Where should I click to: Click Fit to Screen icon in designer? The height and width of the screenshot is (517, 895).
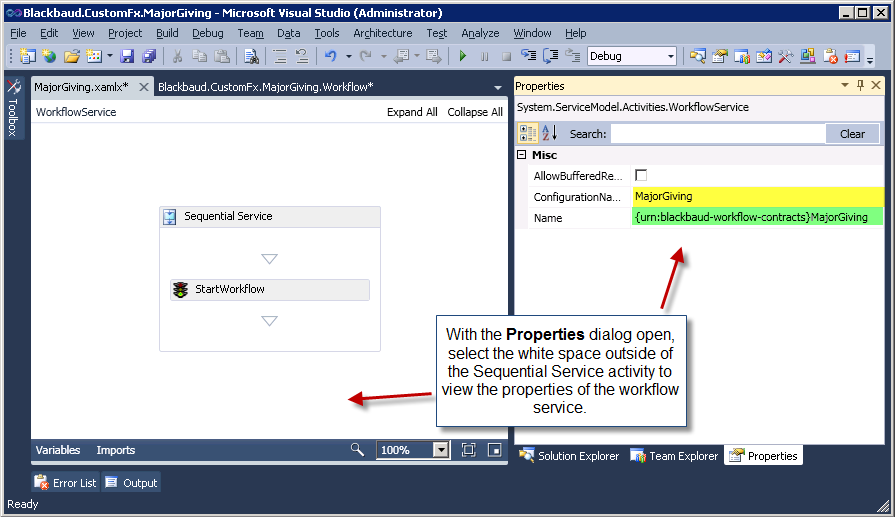pyautogui.click(x=468, y=450)
